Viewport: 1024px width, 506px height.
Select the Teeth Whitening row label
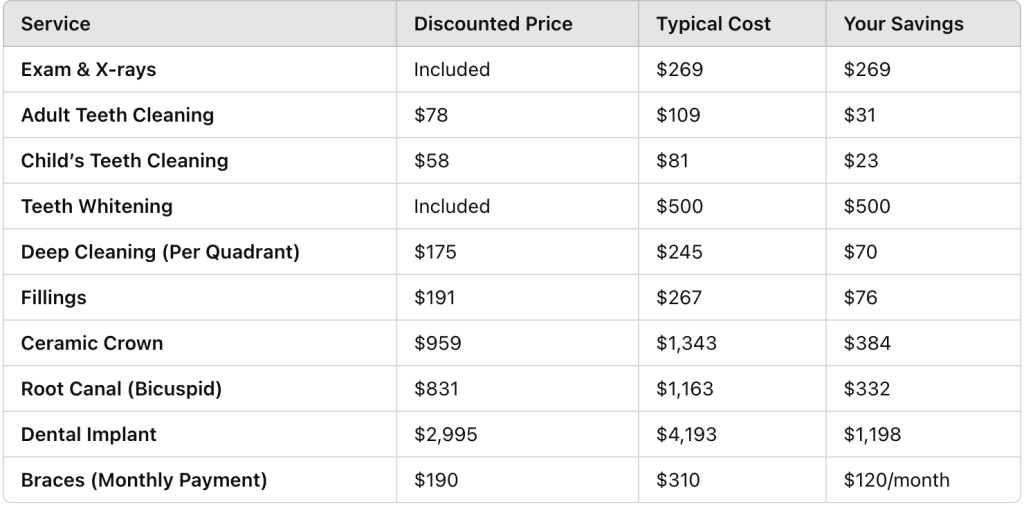(97, 206)
